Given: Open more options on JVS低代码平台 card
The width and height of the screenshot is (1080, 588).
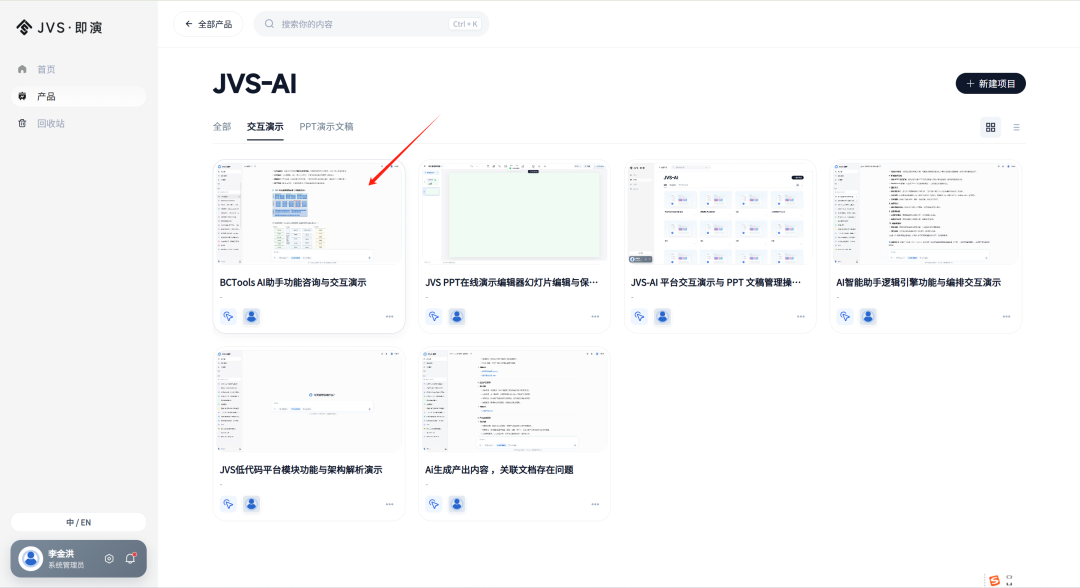Looking at the screenshot, I should 390,504.
